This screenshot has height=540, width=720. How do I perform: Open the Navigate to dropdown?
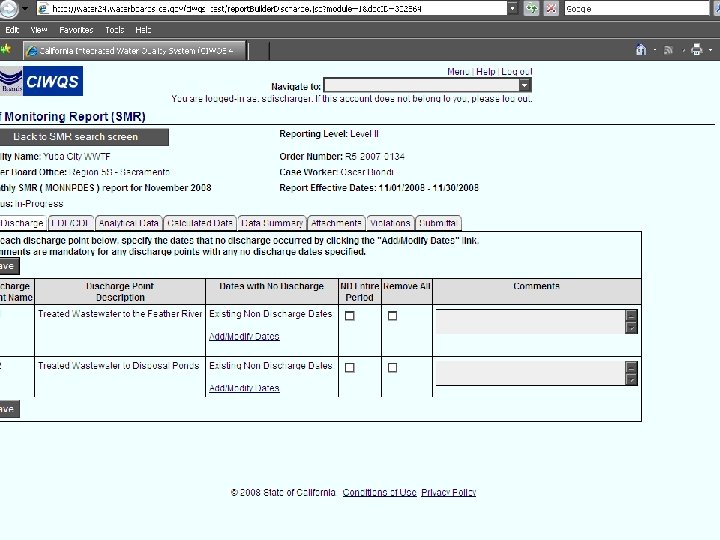coord(524,85)
